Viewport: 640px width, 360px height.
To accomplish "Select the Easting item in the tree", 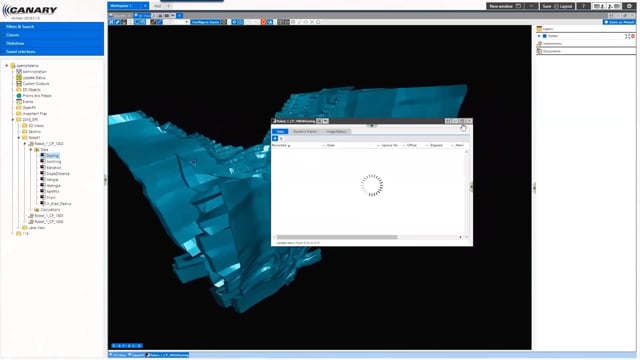I will [x=53, y=156].
